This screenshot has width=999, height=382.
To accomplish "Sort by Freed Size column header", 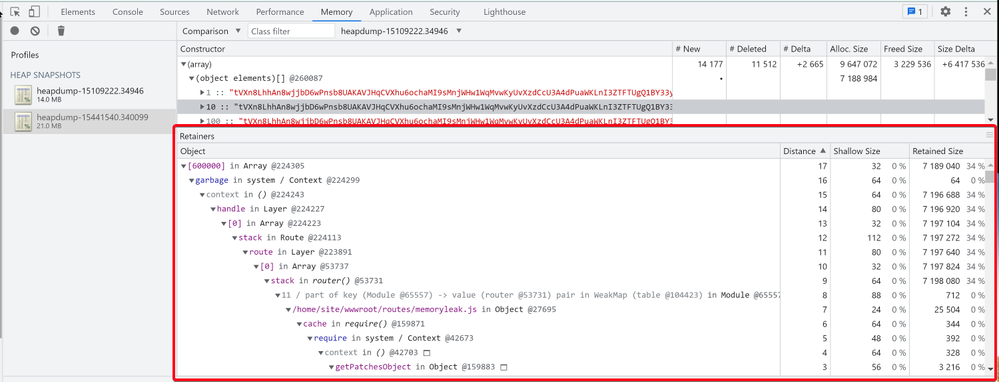I will 907,49.
